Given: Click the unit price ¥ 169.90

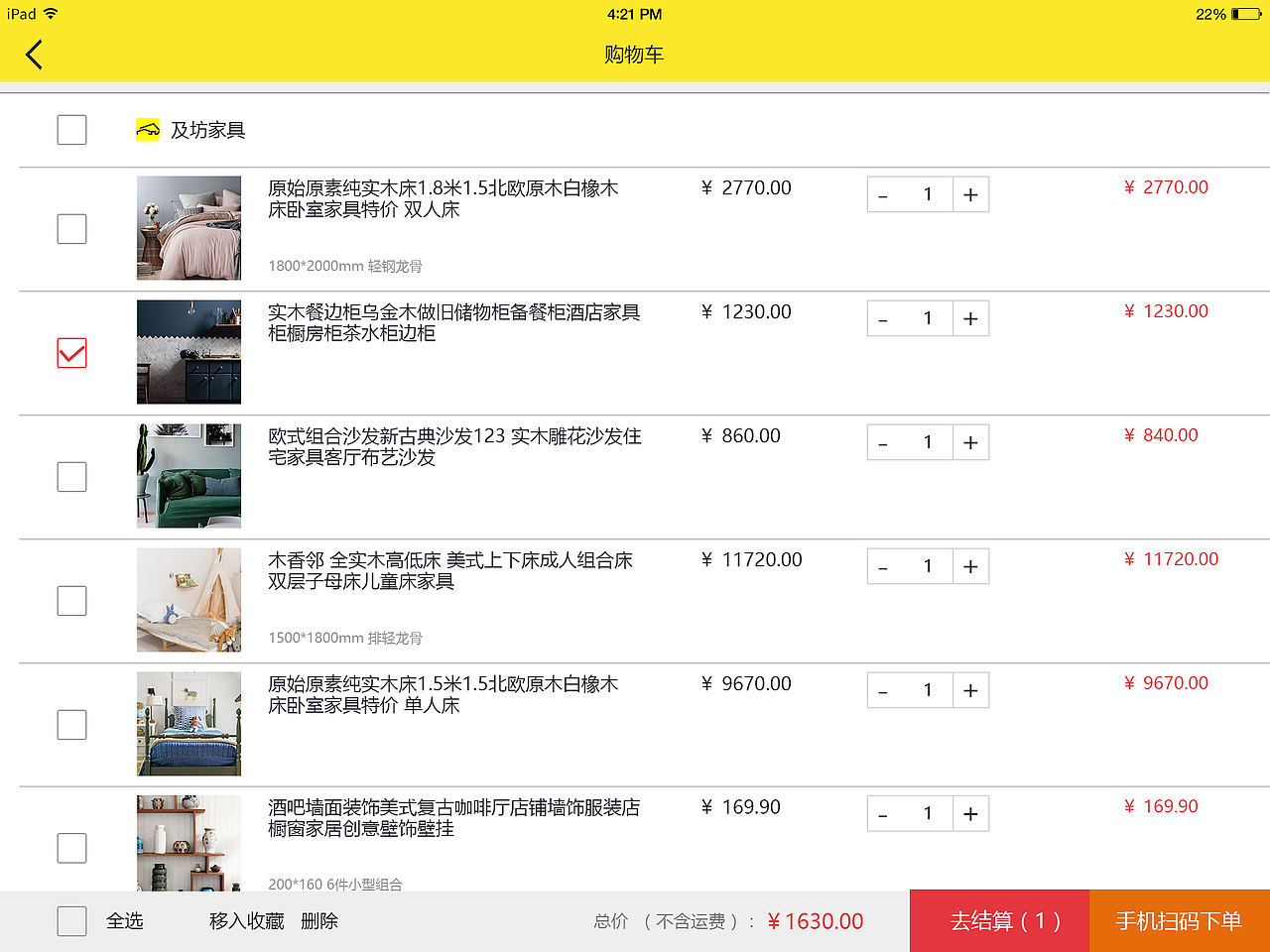Looking at the screenshot, I should [740, 807].
